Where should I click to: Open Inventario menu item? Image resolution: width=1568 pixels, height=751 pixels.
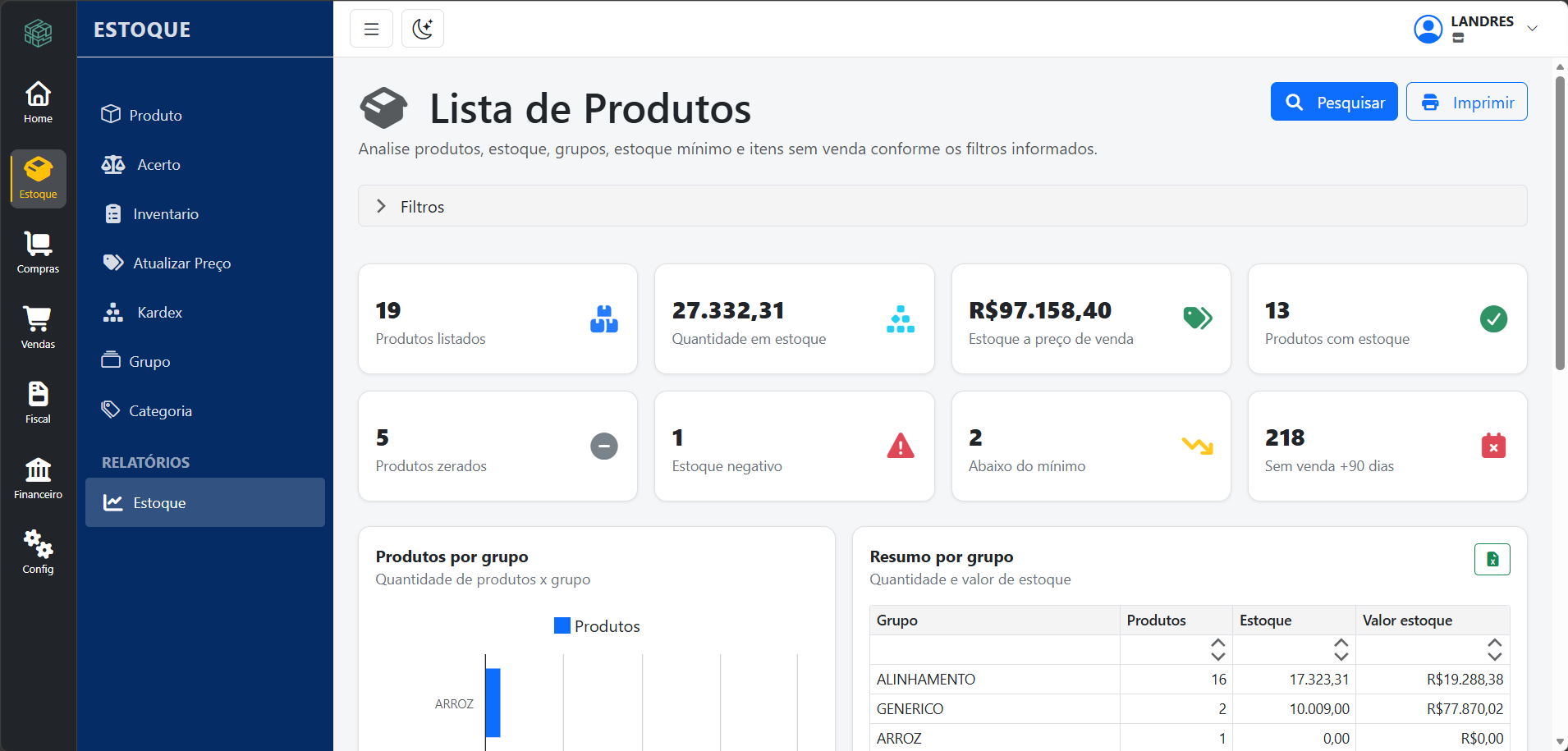(x=205, y=213)
